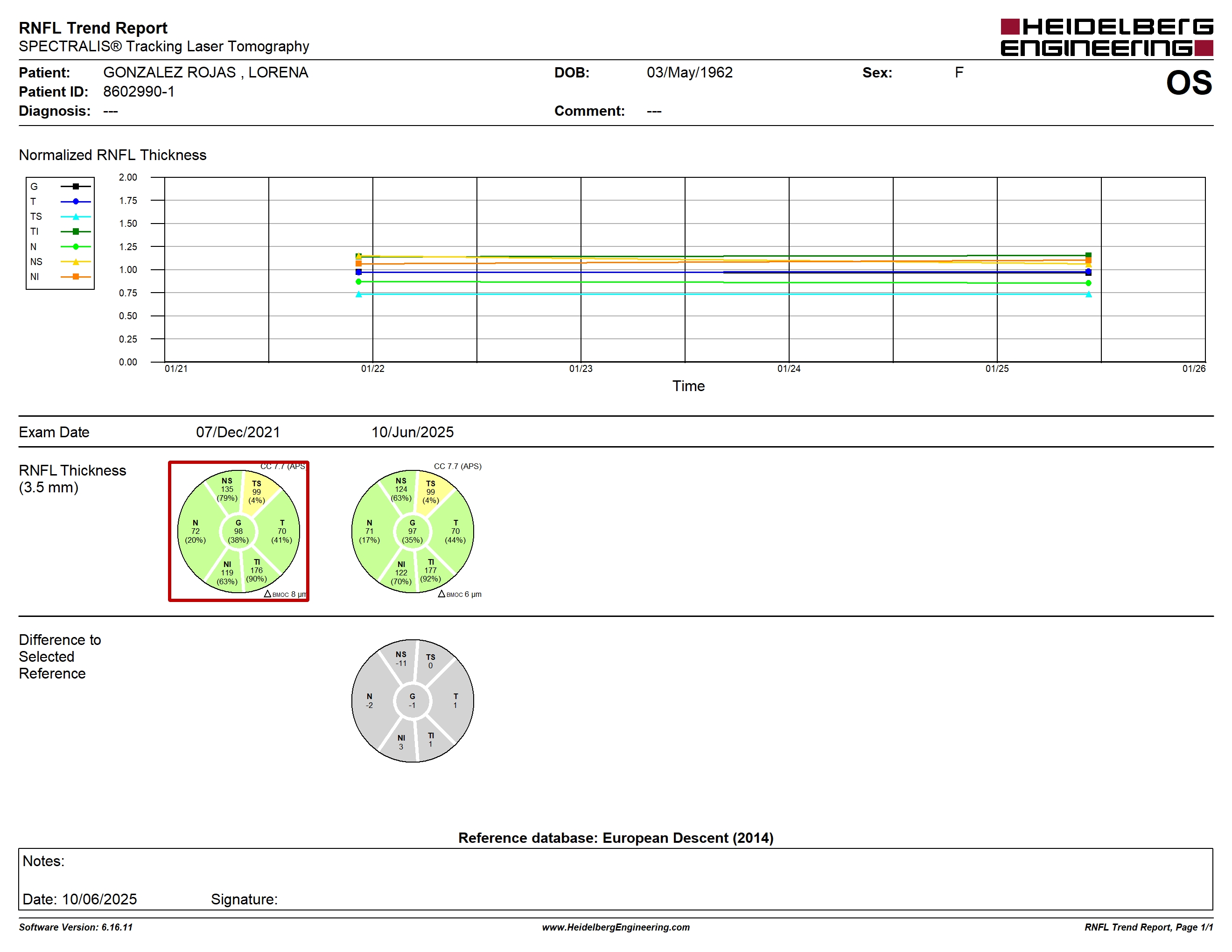The image size is (1232, 952).
Task: Click the cyan TS legend marker
Action: (76, 217)
